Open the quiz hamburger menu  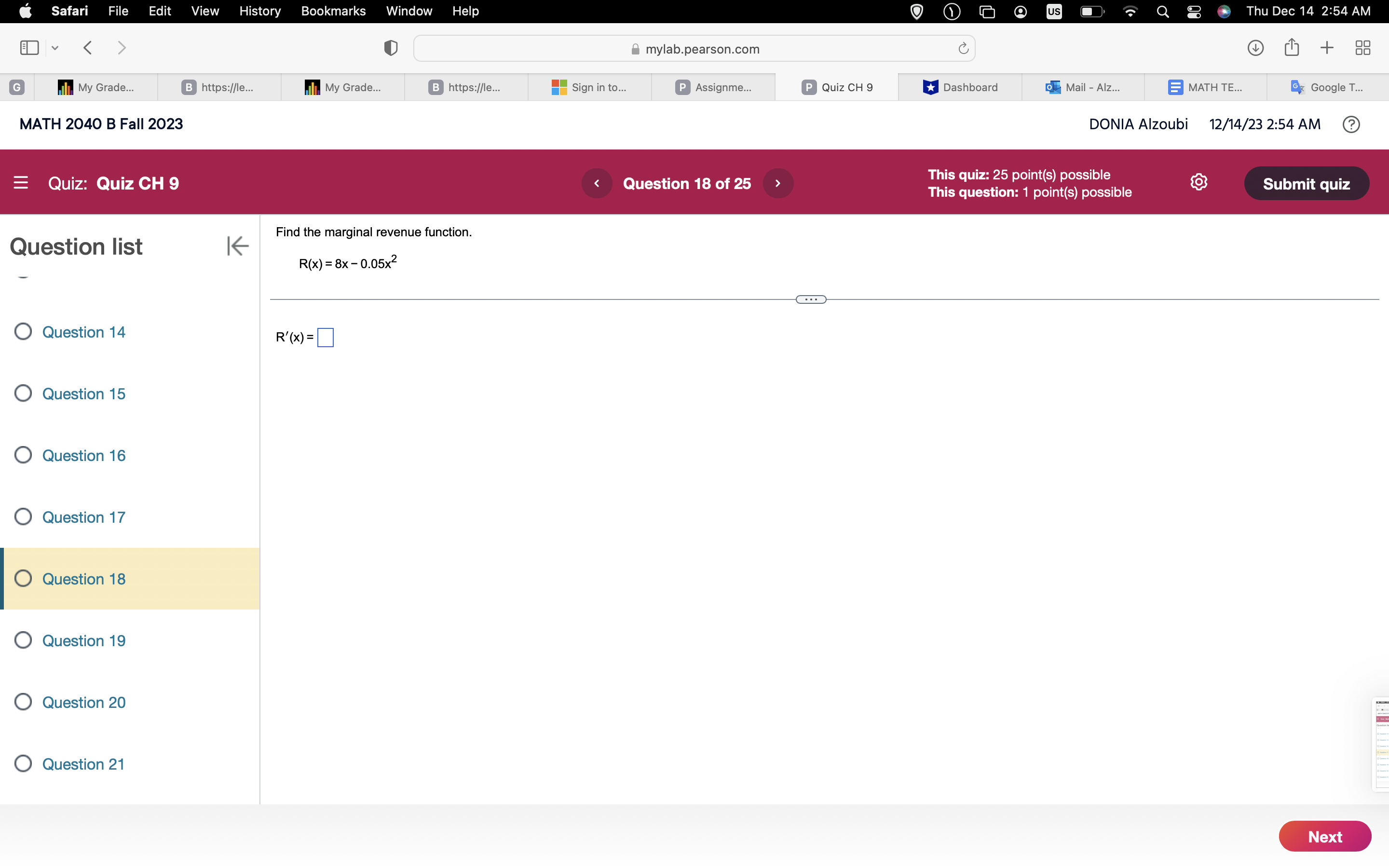click(x=21, y=183)
